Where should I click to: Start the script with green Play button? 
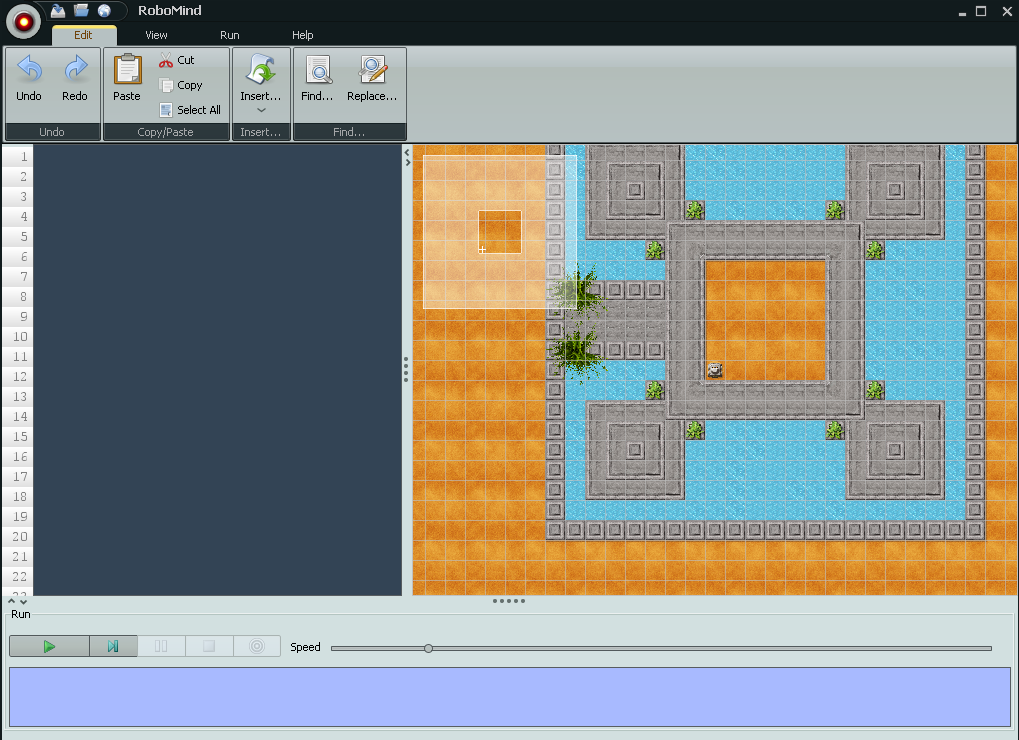pos(49,646)
